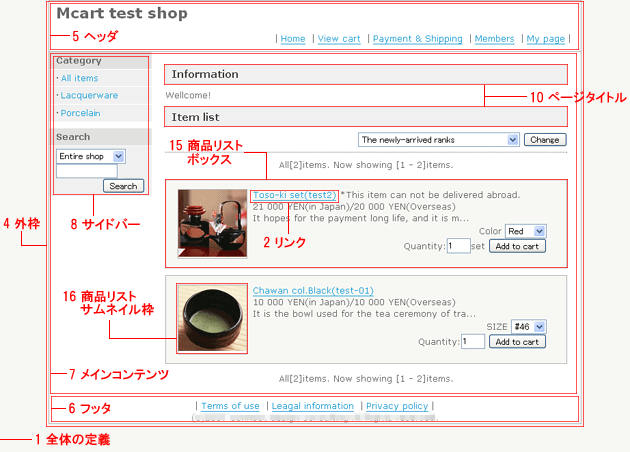
Task: Navigate to the Members page
Action: click(x=494, y=39)
